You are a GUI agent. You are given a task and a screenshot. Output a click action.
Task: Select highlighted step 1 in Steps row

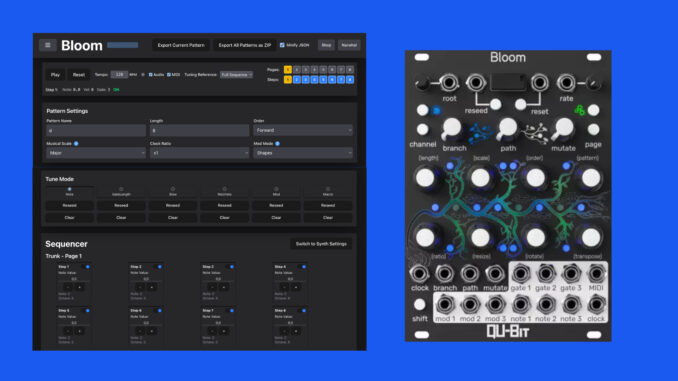click(x=288, y=80)
